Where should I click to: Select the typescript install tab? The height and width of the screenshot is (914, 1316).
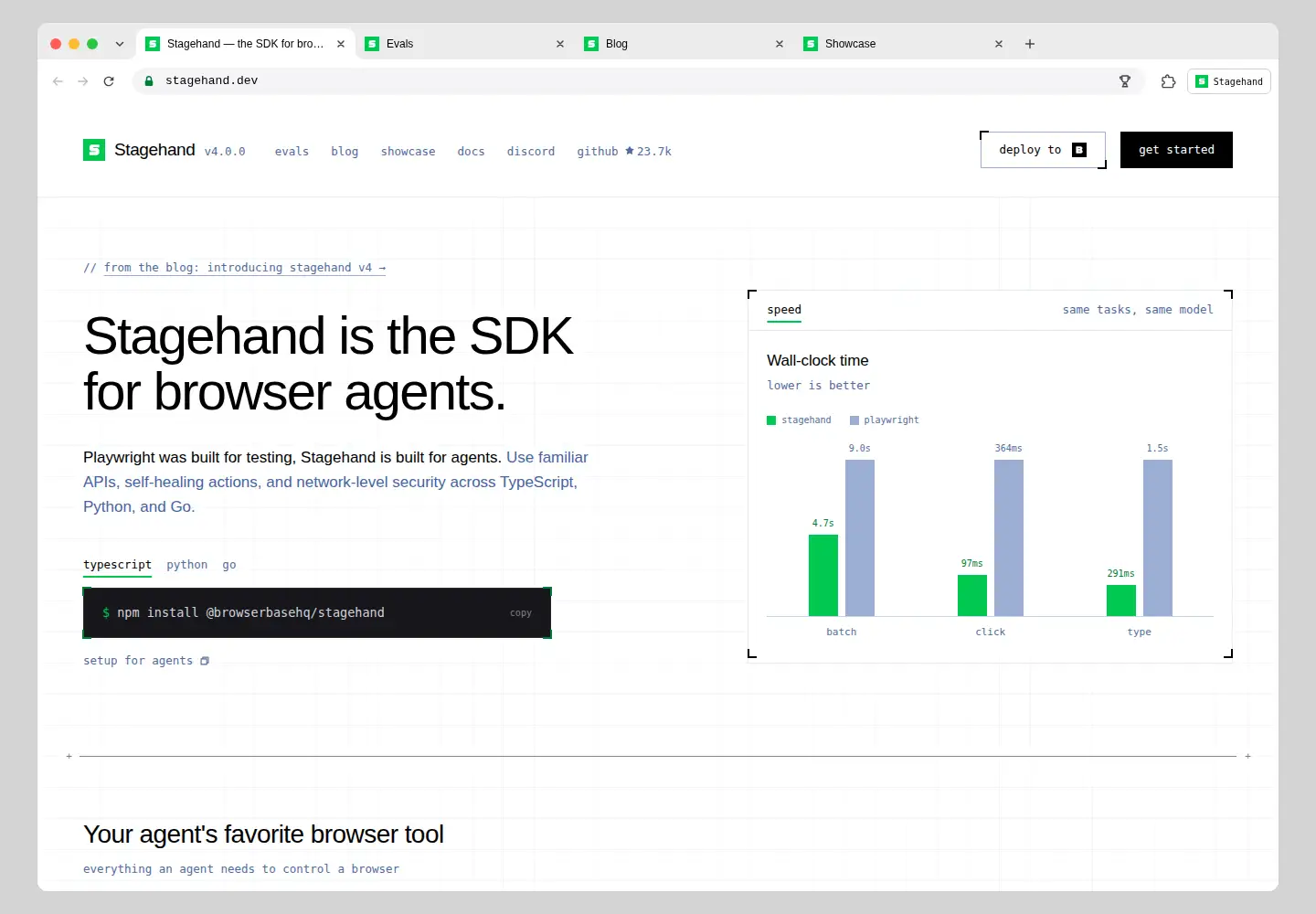[117, 565]
